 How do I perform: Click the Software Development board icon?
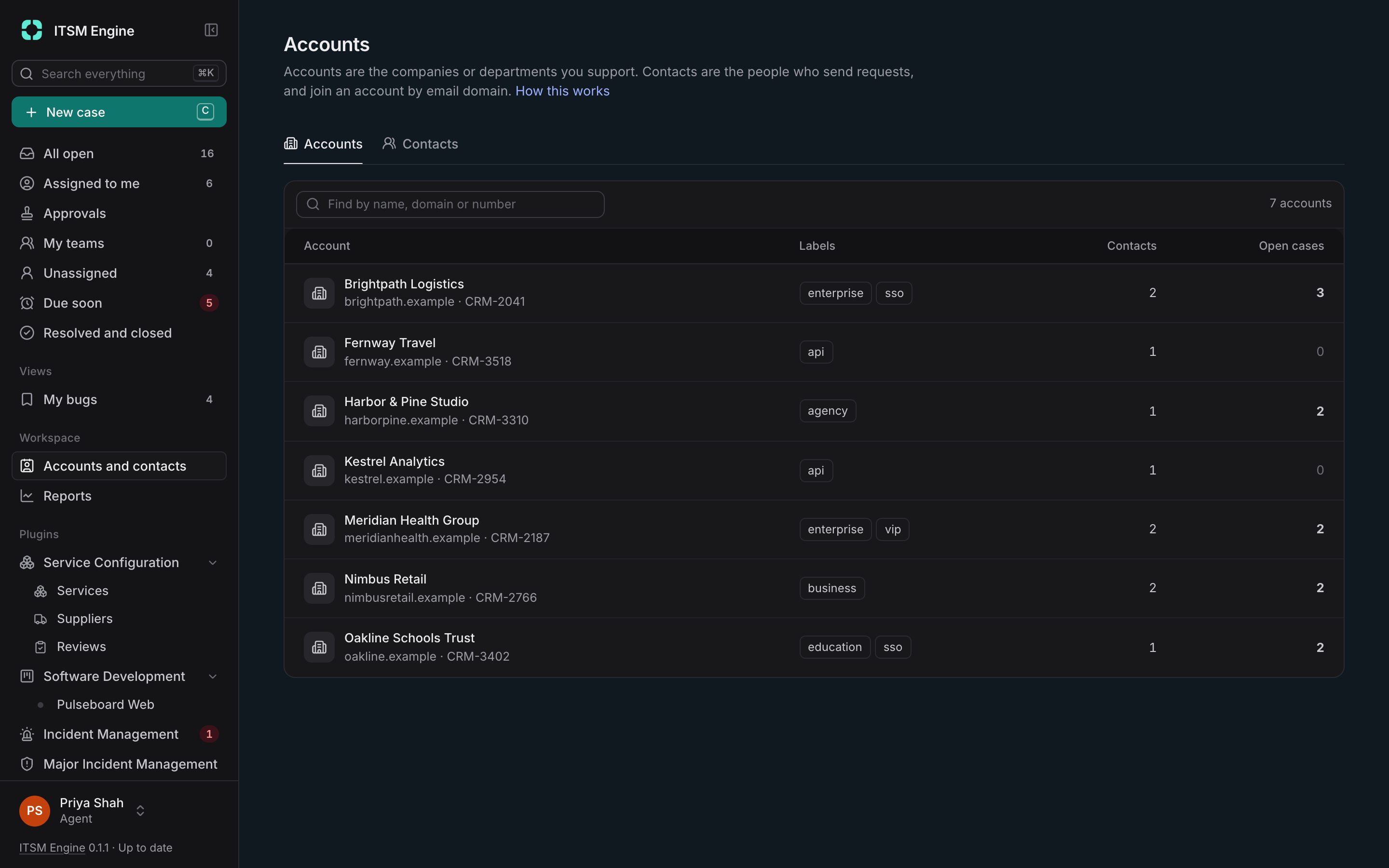[x=27, y=676]
